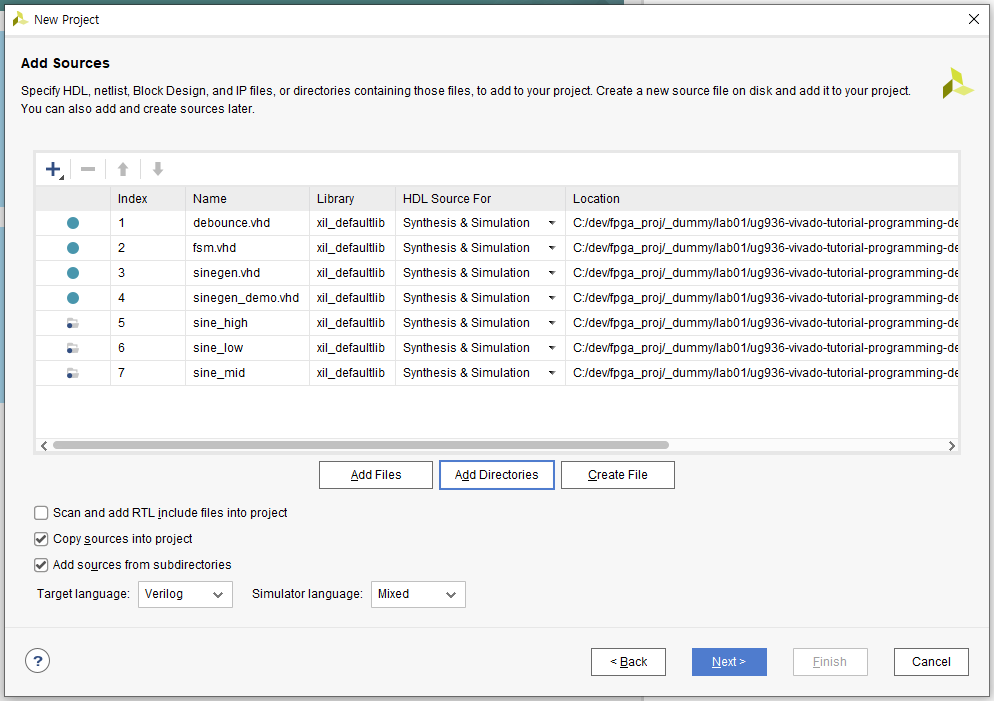Image resolution: width=994 pixels, height=701 pixels.
Task: Click the Library column header
Action: tap(352, 198)
